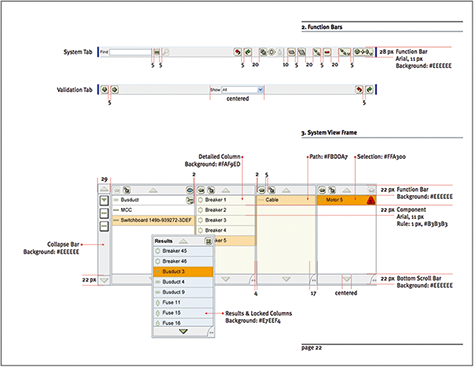Click the bottom scroll arrow of Cable column
Screen dimensions: 474x367
286,279
